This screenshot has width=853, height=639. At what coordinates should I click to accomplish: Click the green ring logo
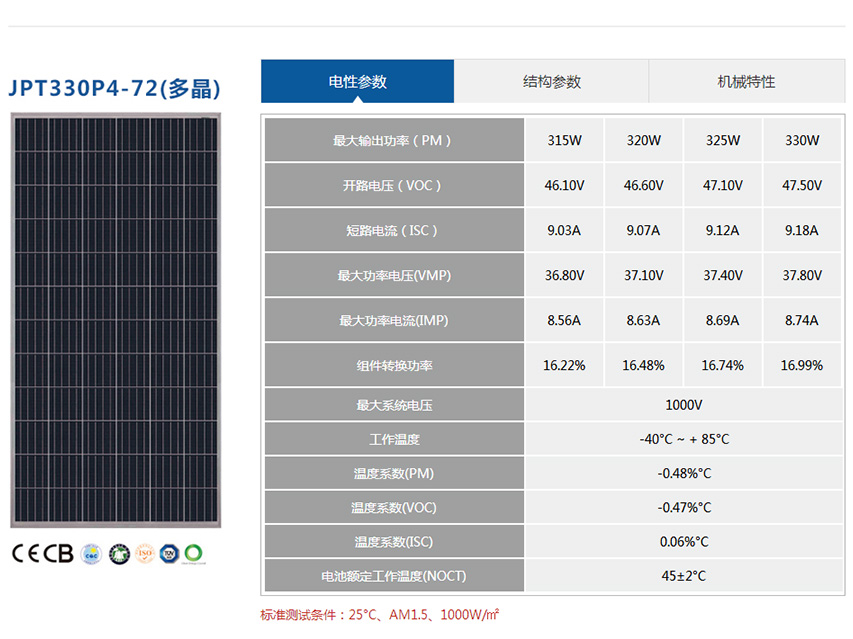pos(193,553)
